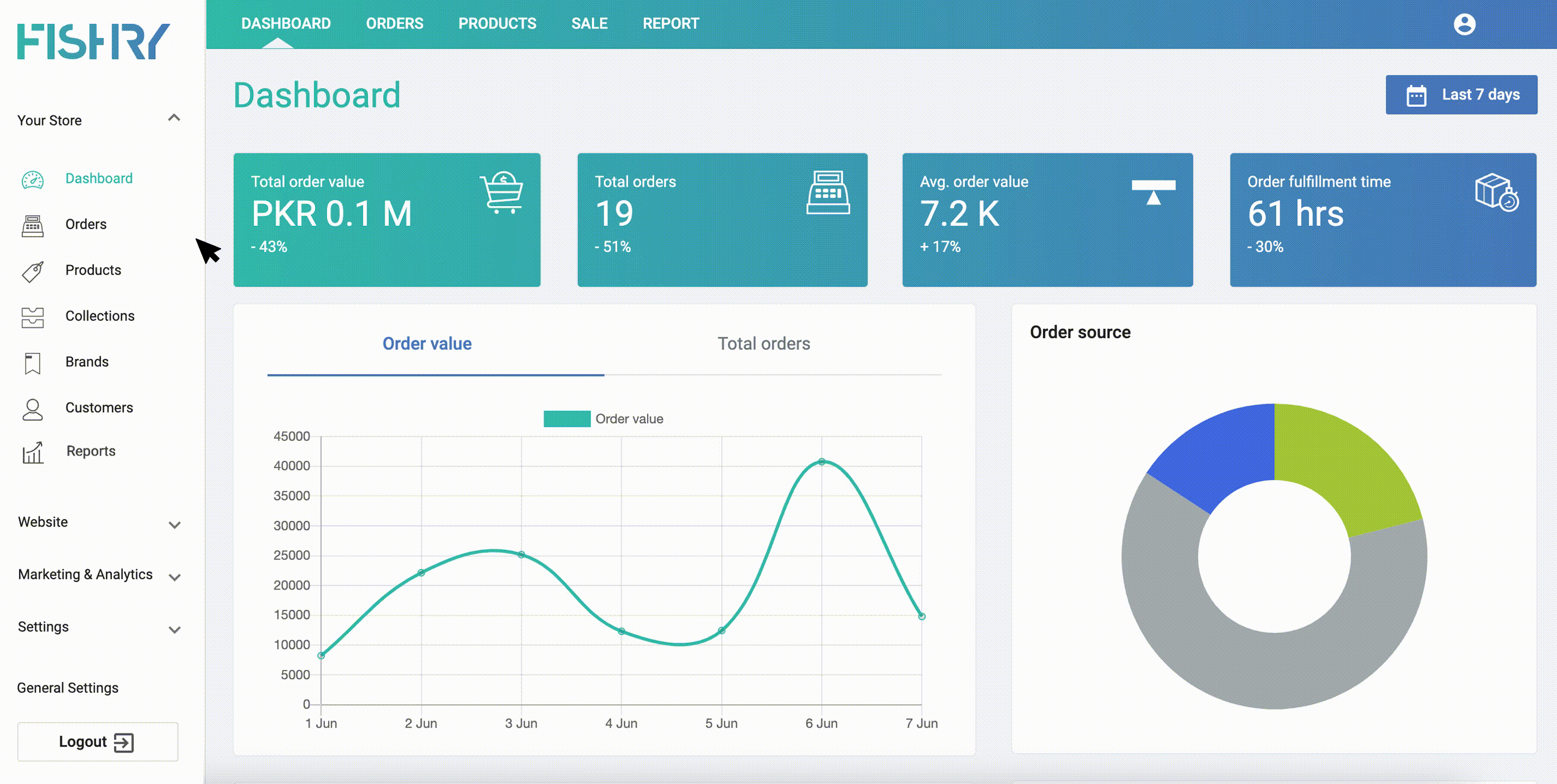Open the user account profile icon
Image resolution: width=1557 pixels, height=784 pixels.
1464,24
